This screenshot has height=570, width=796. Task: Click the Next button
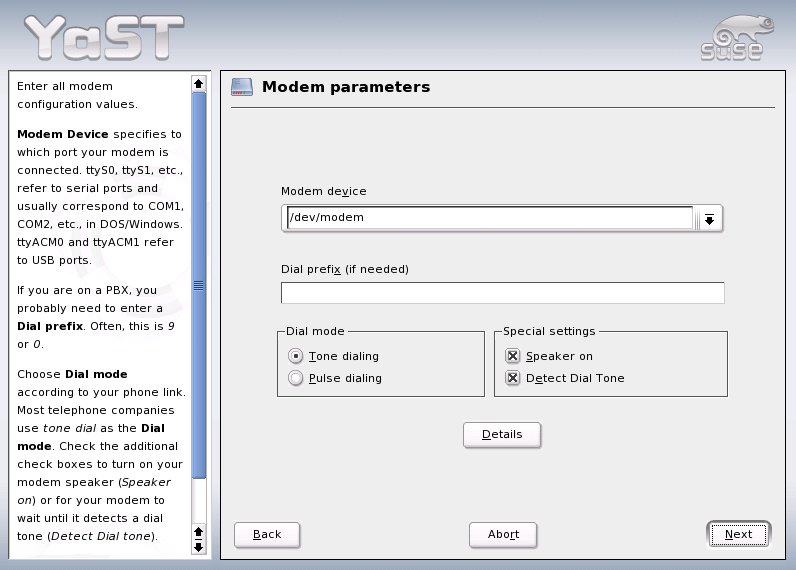coord(739,534)
